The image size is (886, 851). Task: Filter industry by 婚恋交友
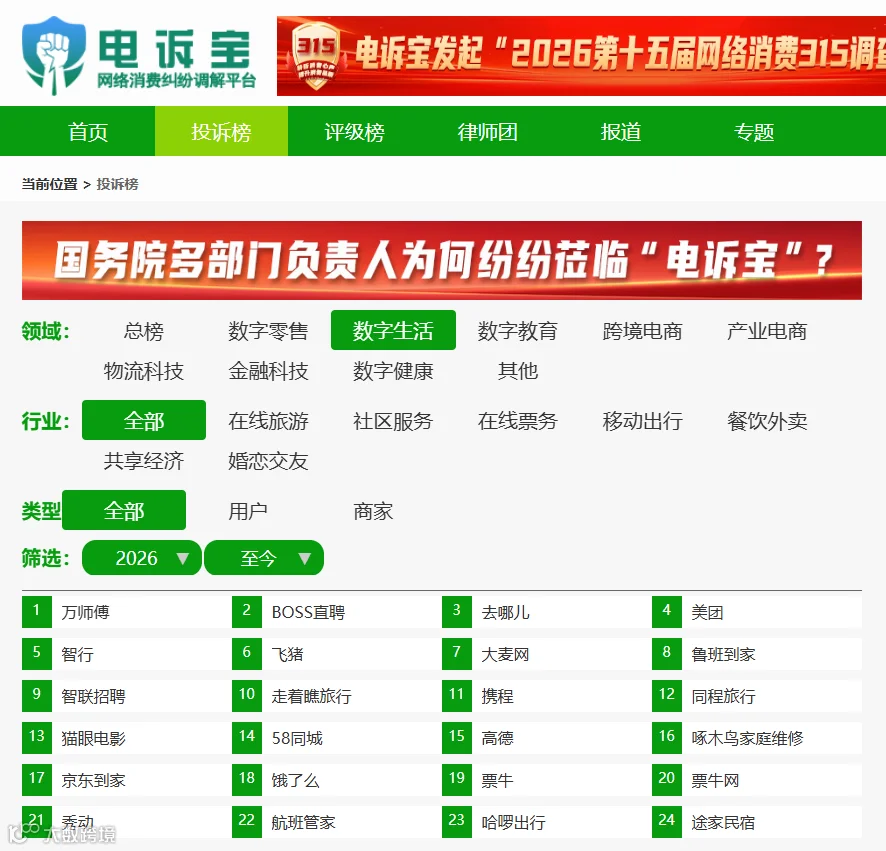coord(268,461)
